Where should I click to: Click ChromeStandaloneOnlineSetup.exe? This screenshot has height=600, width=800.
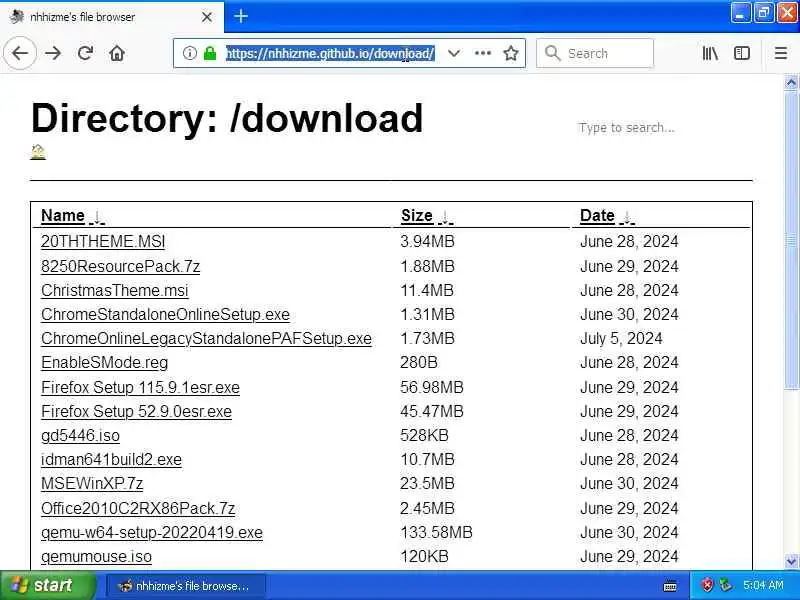pyautogui.click(x=165, y=314)
